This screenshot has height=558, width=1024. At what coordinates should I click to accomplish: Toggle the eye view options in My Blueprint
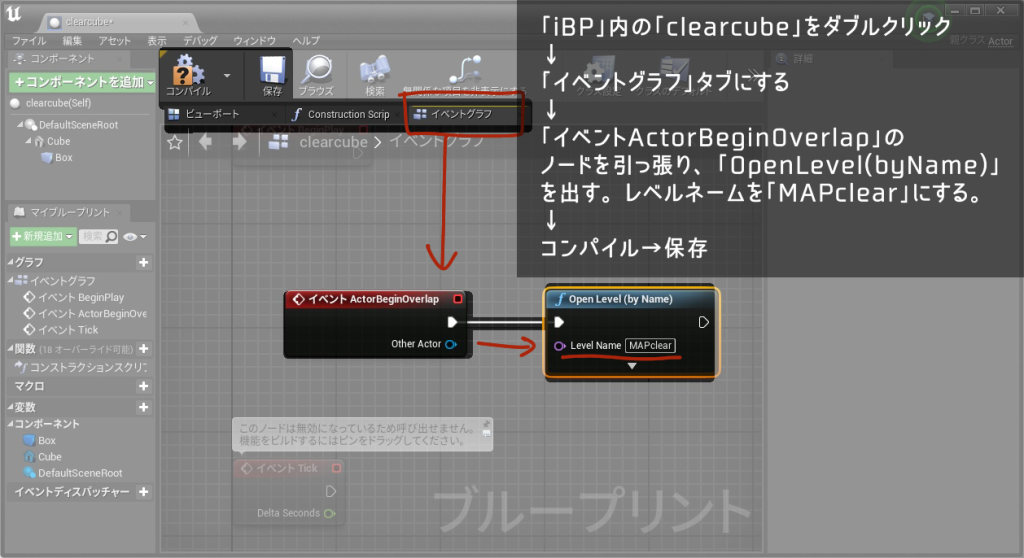[133, 236]
